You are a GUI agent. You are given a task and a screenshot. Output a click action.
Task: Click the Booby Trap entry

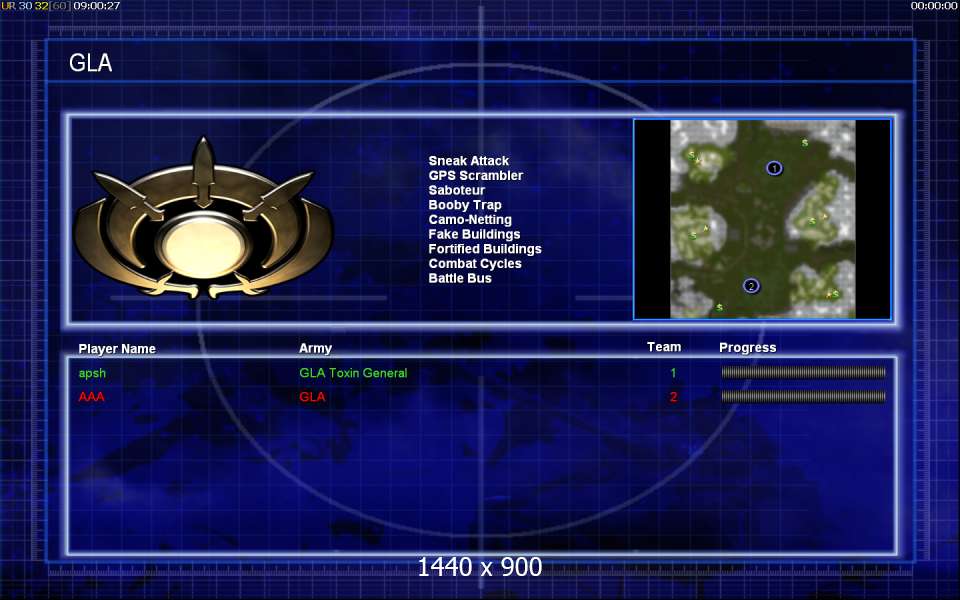pyautogui.click(x=465, y=205)
